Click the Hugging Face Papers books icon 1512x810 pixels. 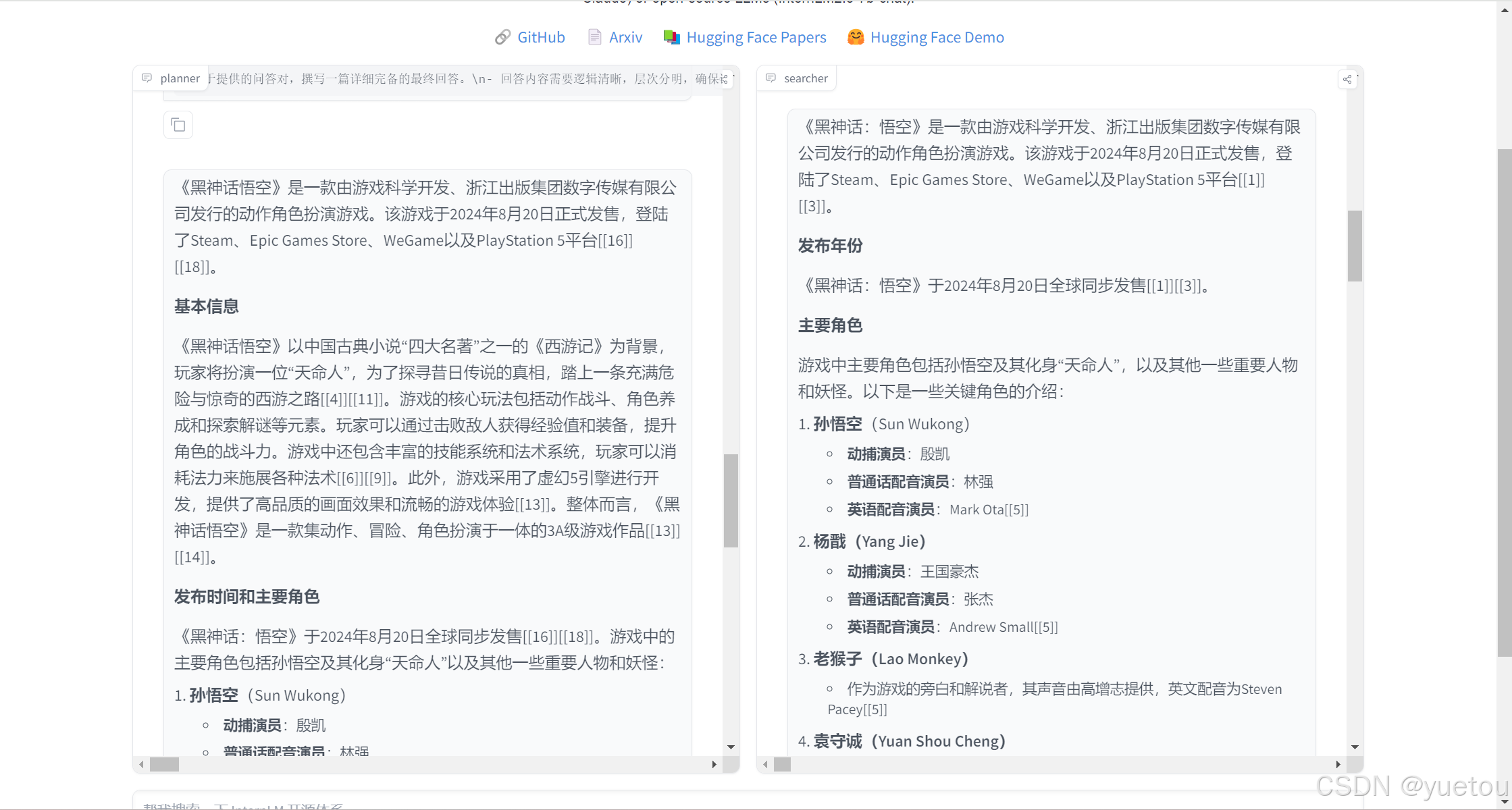point(672,37)
